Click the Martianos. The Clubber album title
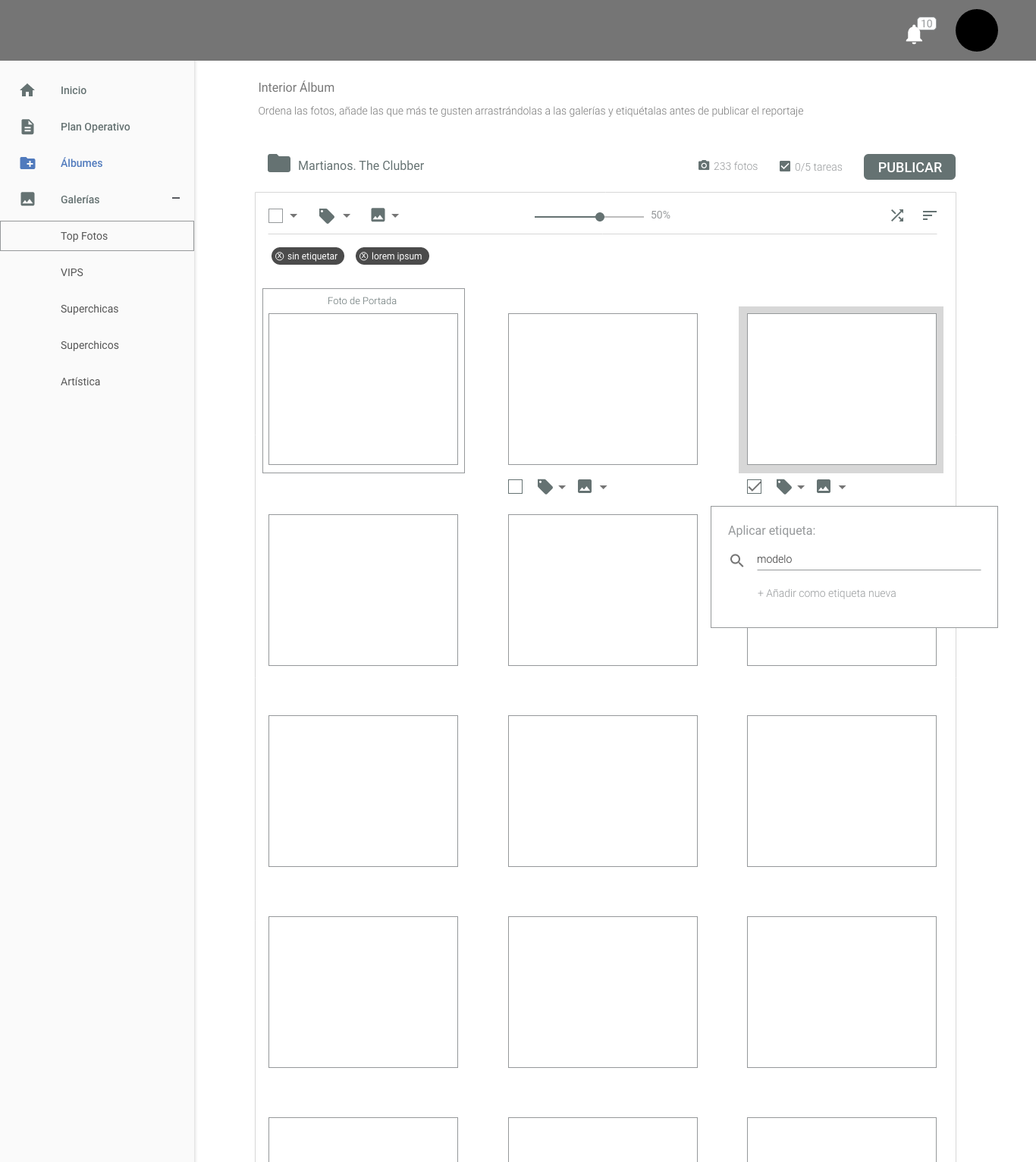 [x=361, y=165]
